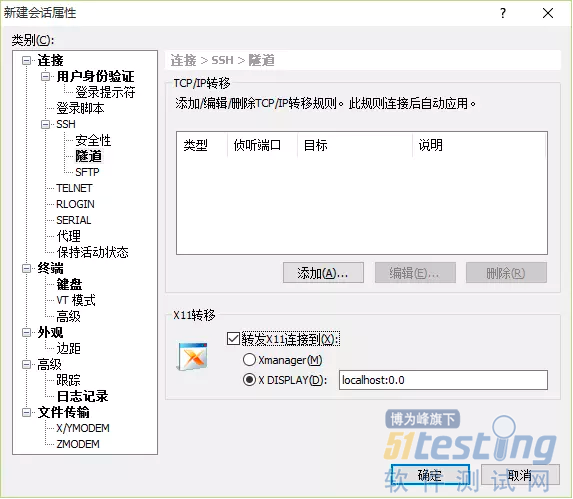Select 外观 category
Viewport: 573px width, 499px height.
[50, 332]
